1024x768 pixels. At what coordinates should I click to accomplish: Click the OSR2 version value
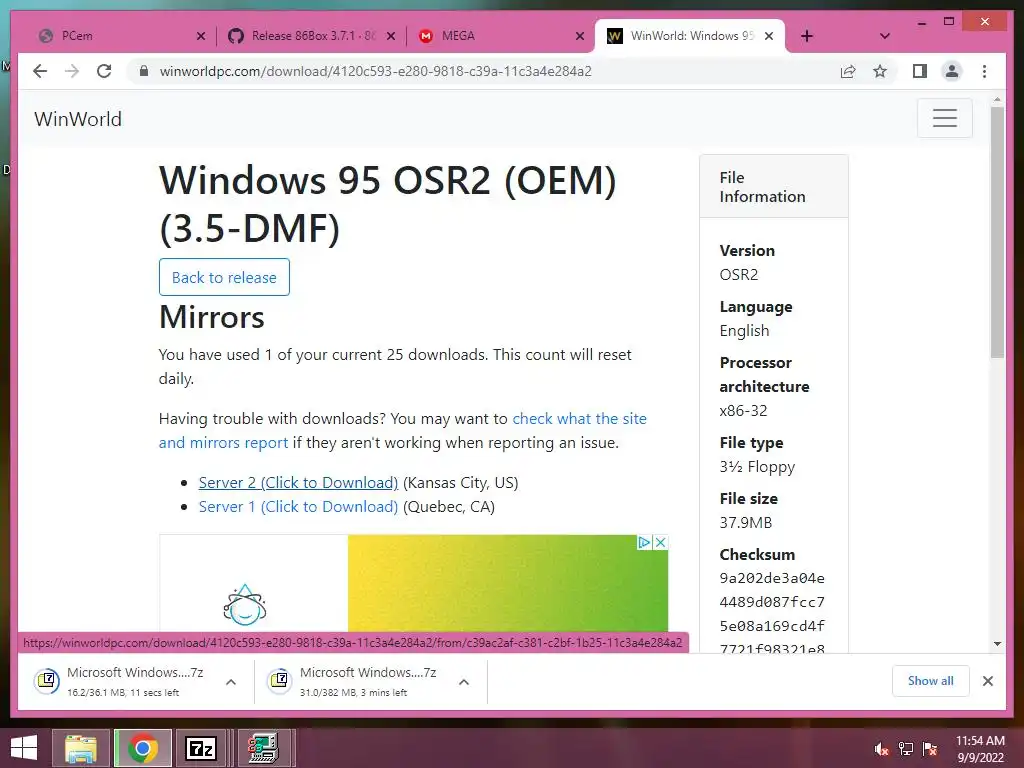pos(739,274)
